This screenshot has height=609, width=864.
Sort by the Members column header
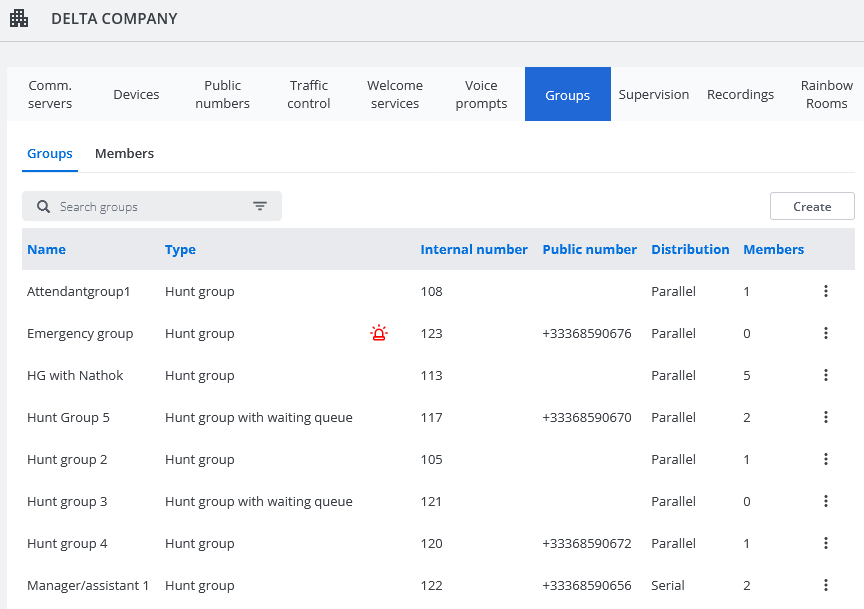point(774,249)
